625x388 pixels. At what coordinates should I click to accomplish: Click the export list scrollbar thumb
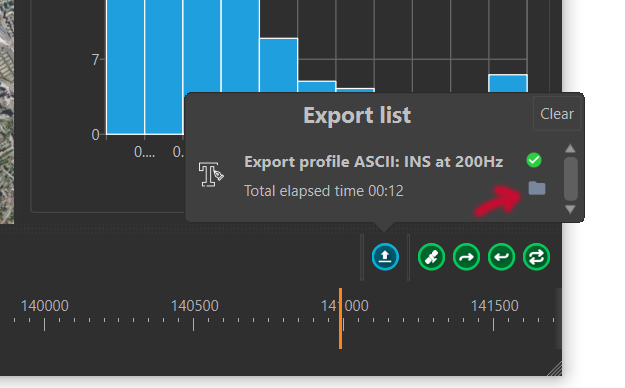pyautogui.click(x=571, y=179)
